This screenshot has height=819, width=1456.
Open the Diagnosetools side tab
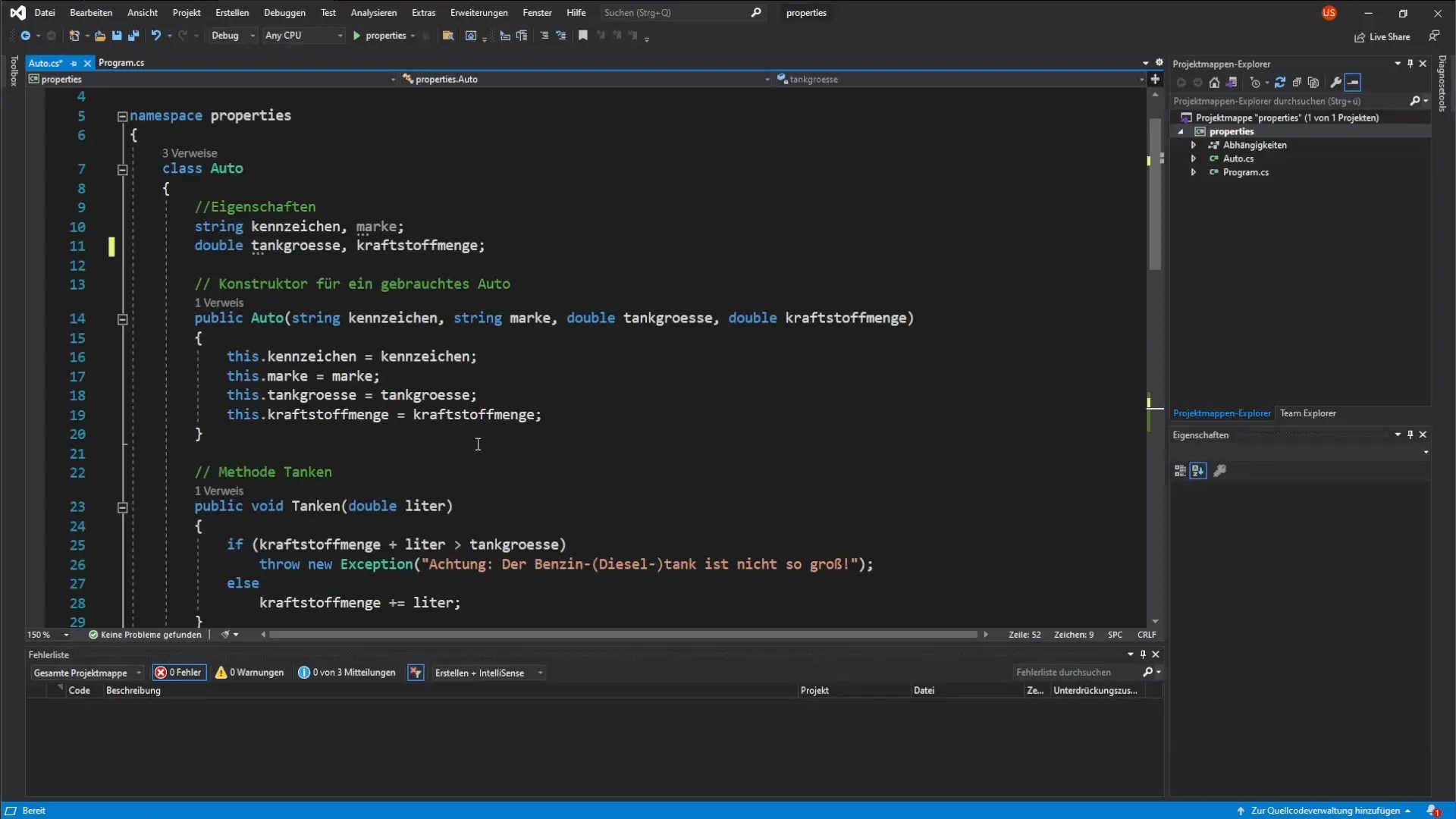(x=1442, y=83)
